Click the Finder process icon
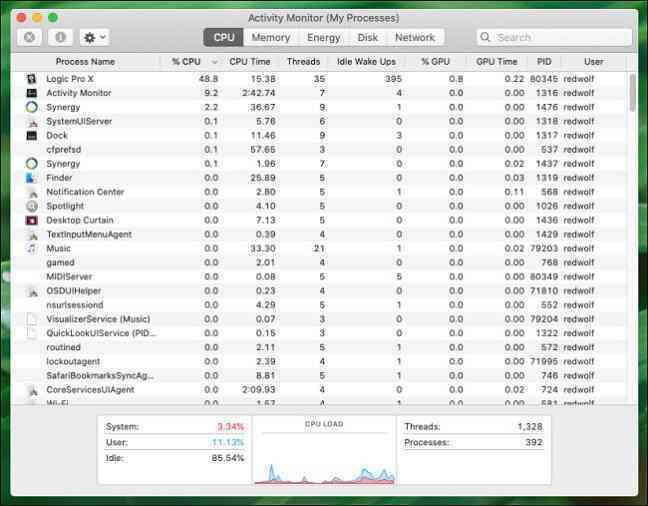 coord(32,178)
